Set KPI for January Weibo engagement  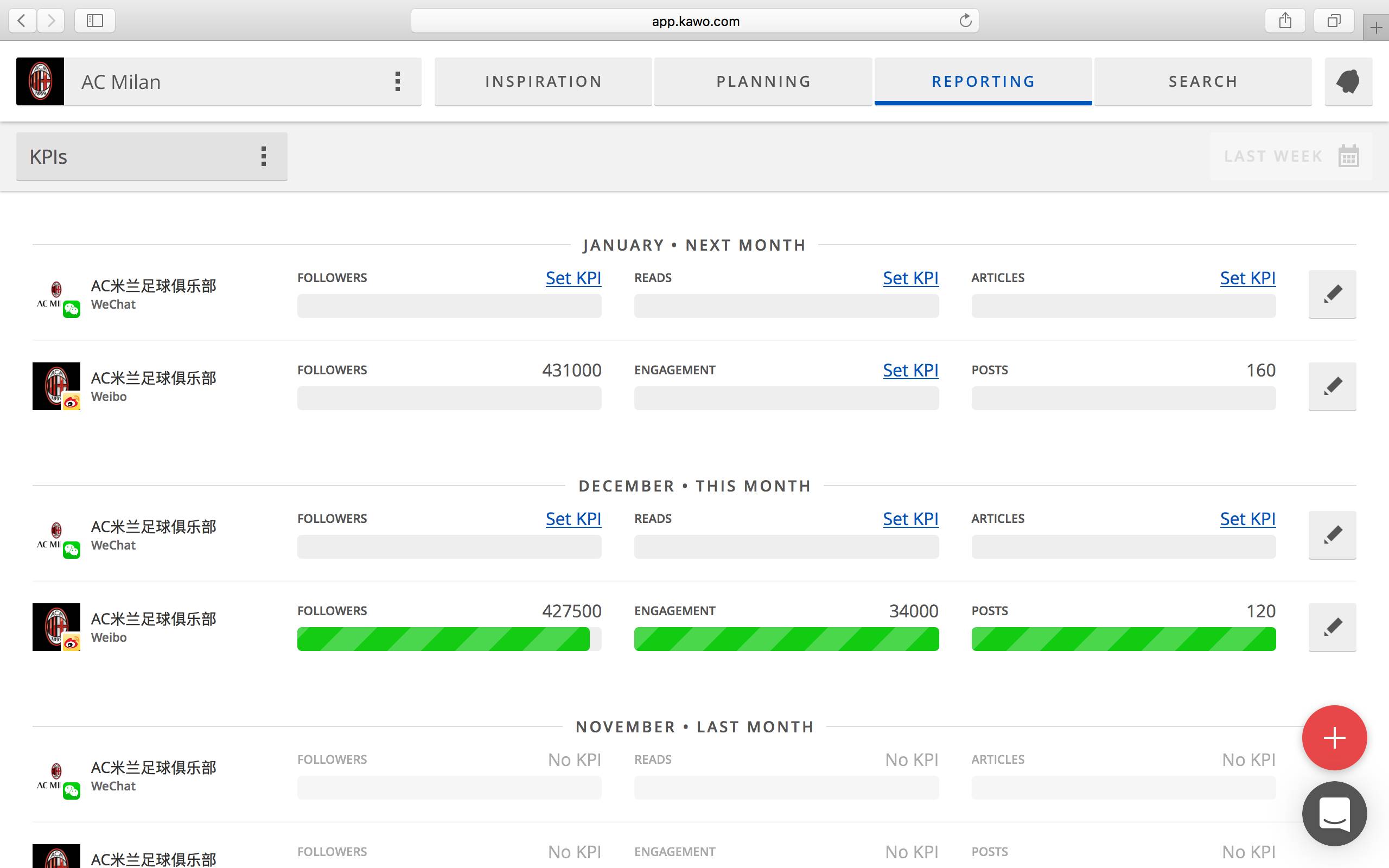[910, 371]
